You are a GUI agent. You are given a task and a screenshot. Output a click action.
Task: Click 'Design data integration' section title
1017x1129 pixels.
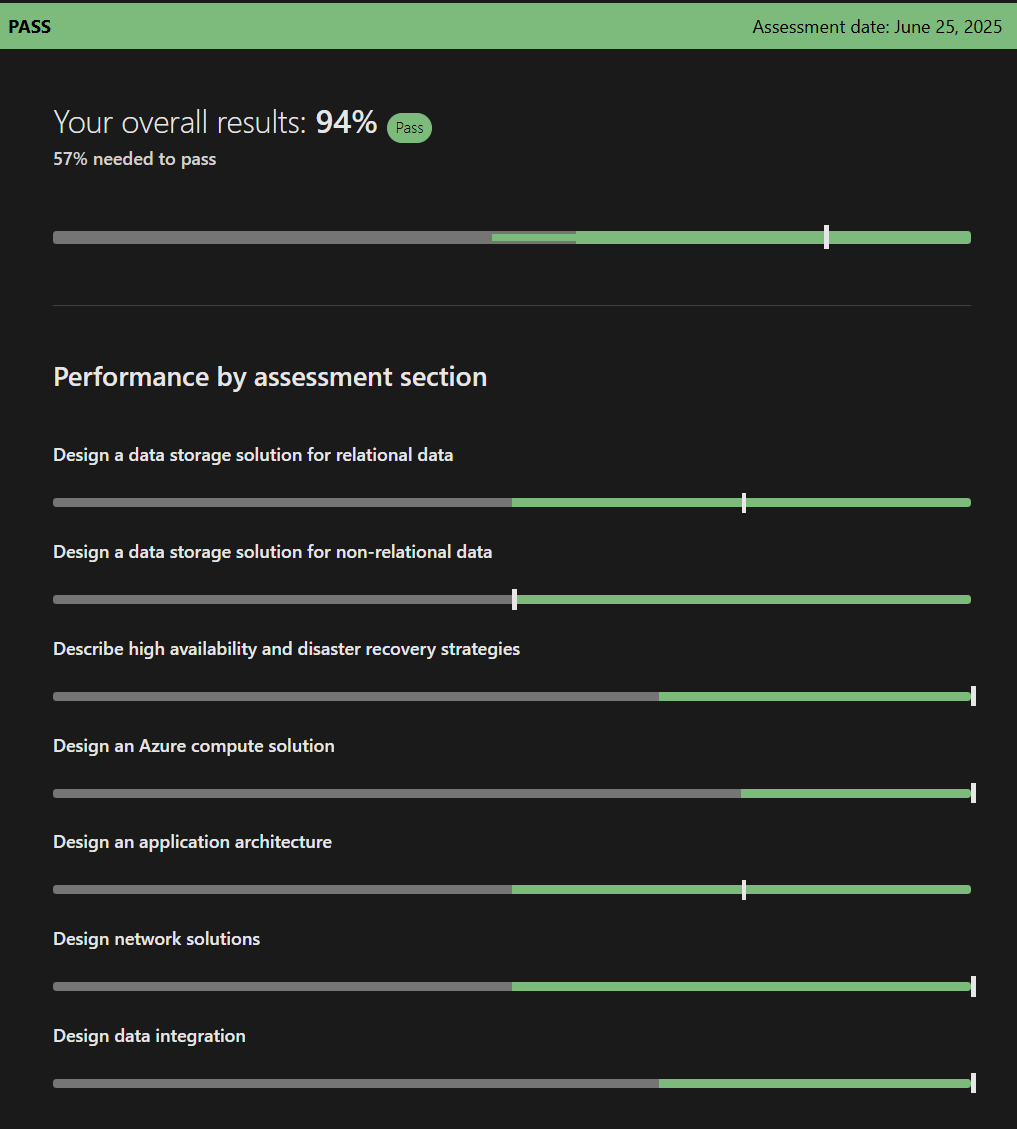(x=149, y=1036)
